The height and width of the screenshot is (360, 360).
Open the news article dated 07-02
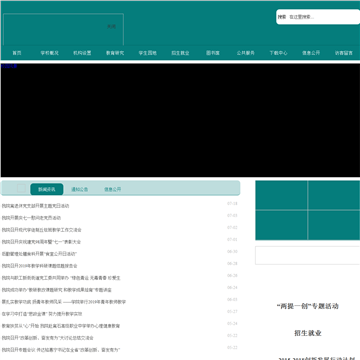42,230
